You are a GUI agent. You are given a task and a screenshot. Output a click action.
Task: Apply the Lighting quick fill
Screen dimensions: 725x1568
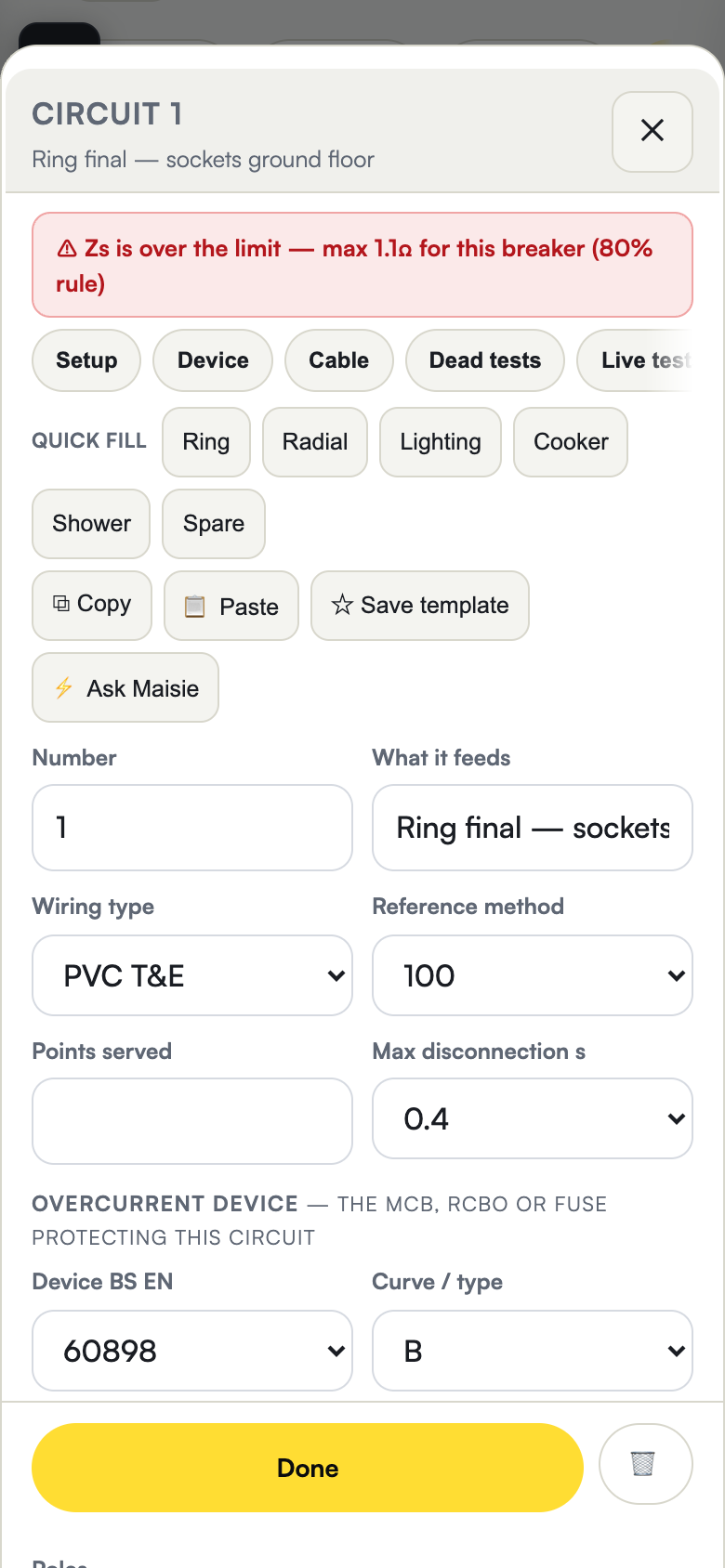[441, 442]
